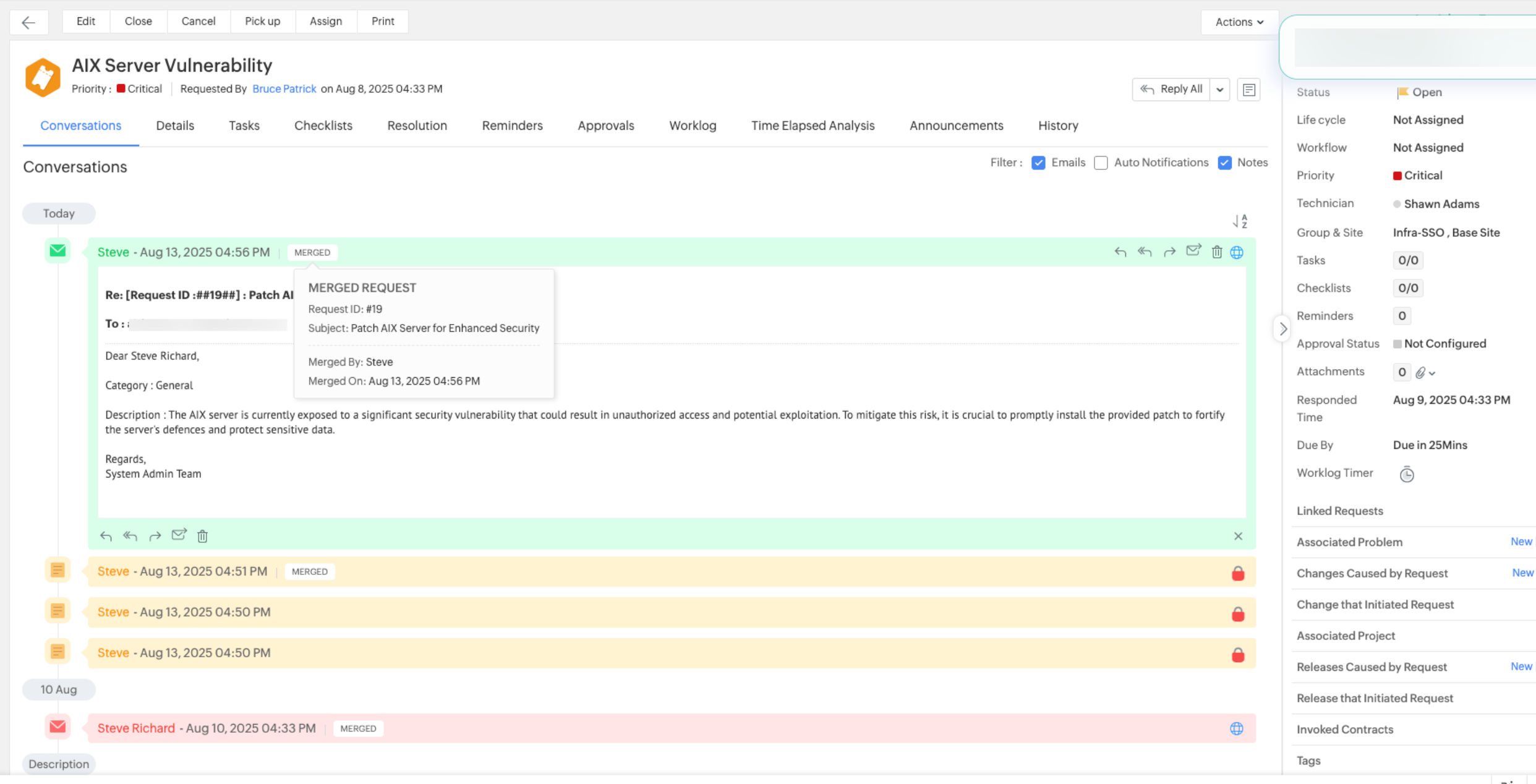Open the Actions dropdown
Image resolution: width=1536 pixels, height=784 pixels.
pos(1238,22)
